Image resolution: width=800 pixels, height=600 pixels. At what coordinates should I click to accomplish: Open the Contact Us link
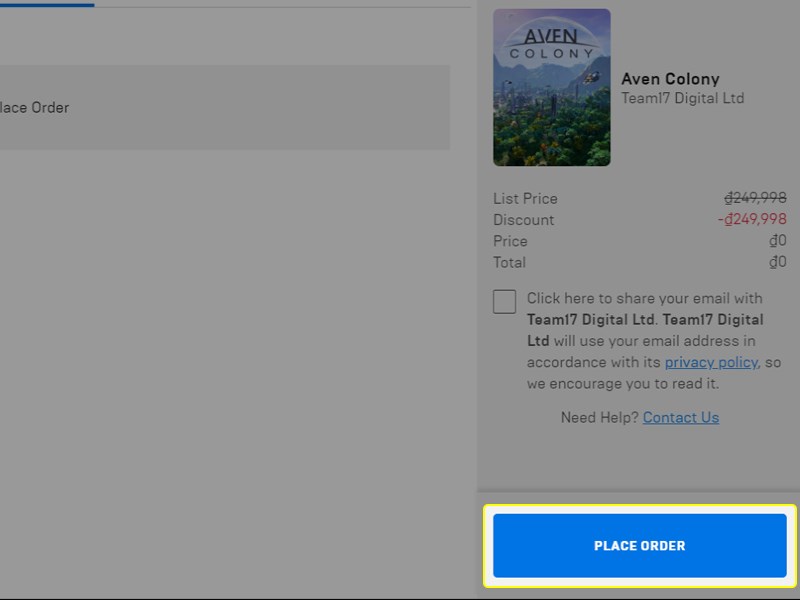coord(681,417)
